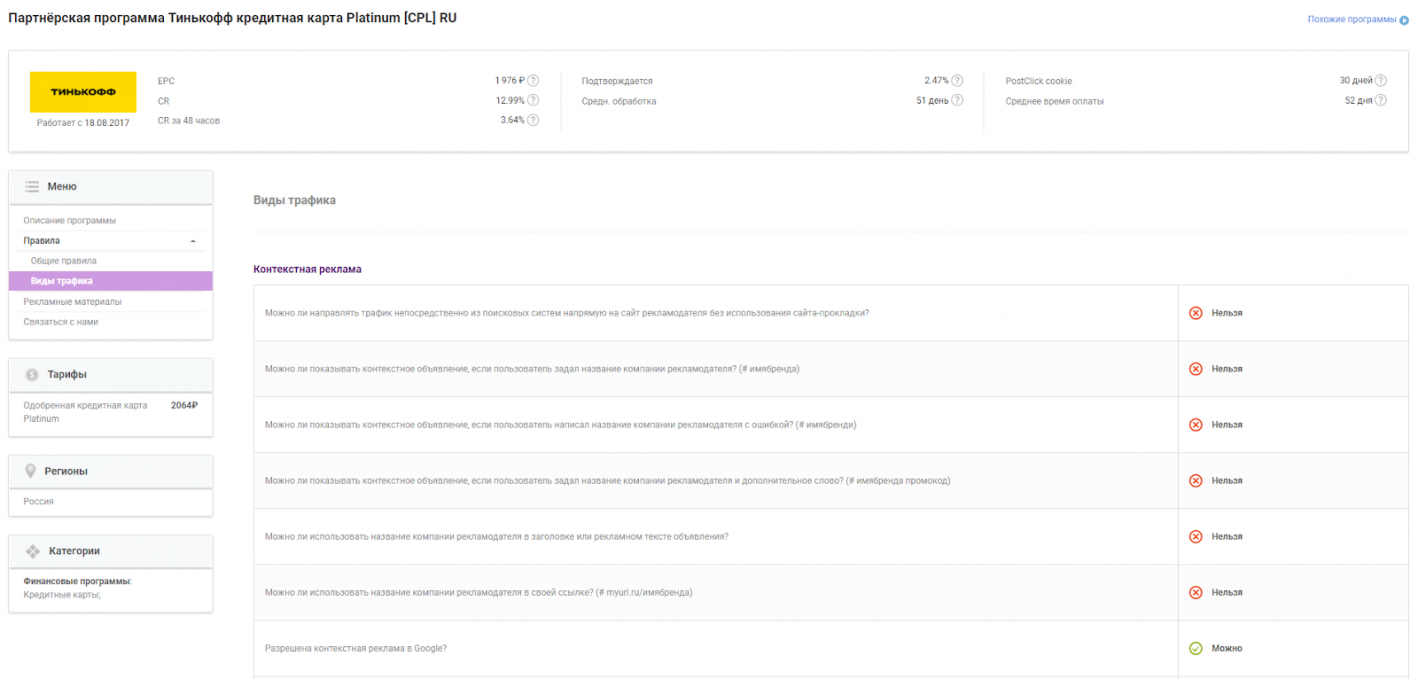Click the Среднее время оплаты value 52 дня

click(x=1358, y=100)
